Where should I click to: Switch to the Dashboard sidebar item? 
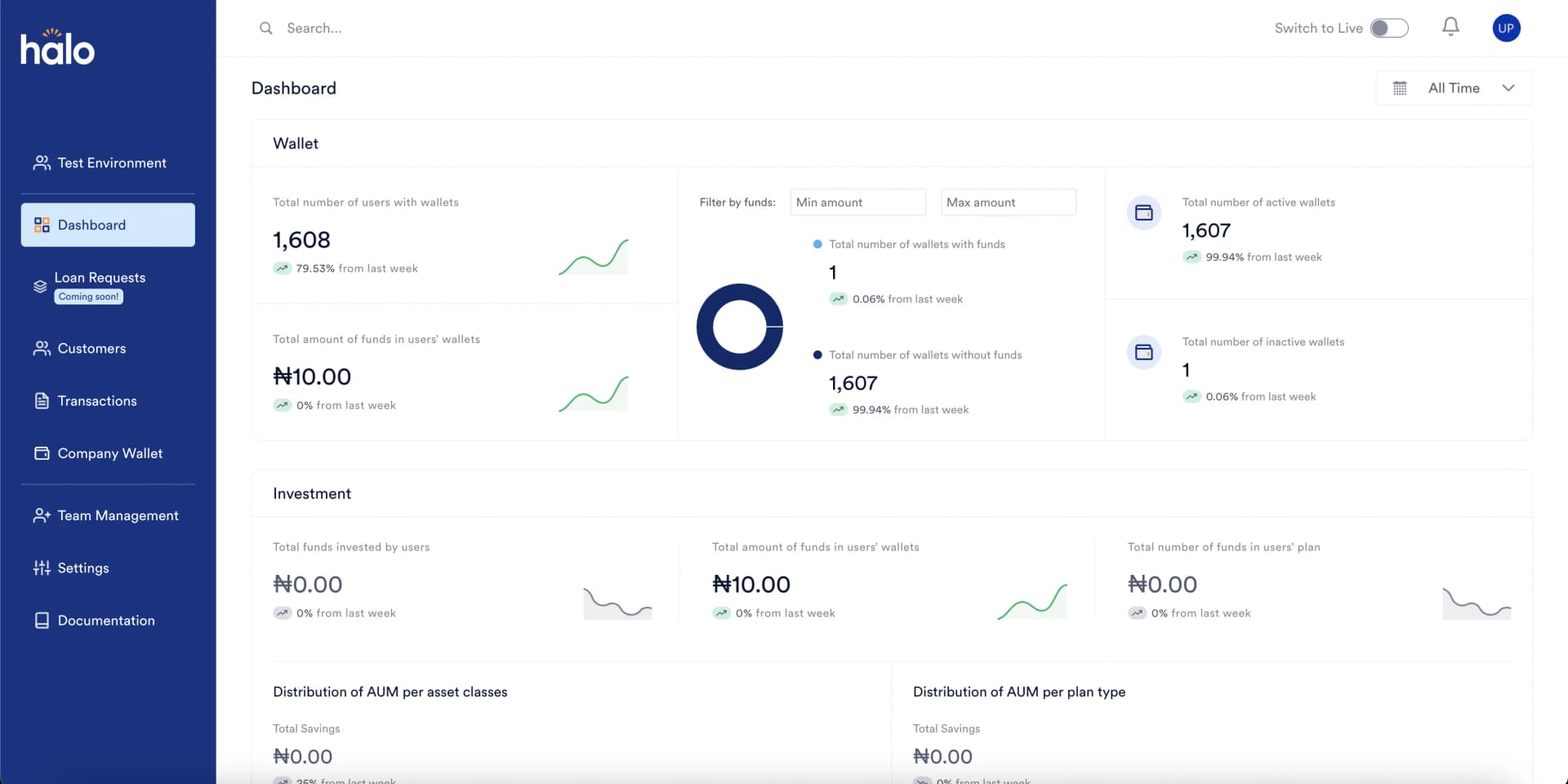(x=91, y=225)
